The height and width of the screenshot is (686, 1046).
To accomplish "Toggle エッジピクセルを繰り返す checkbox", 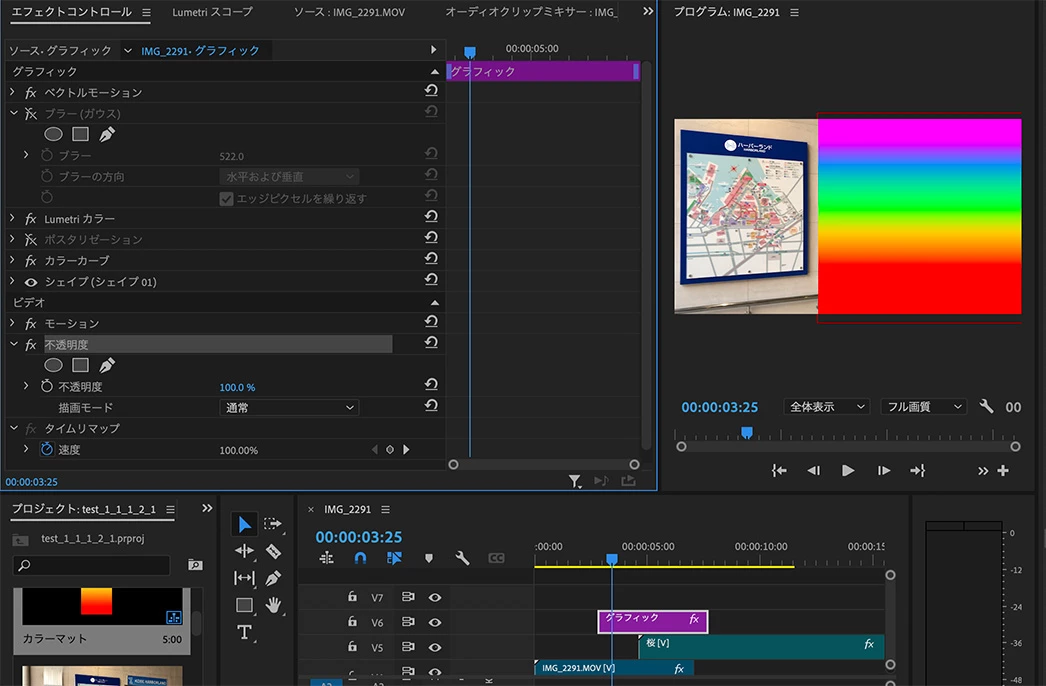I will pyautogui.click(x=226, y=198).
